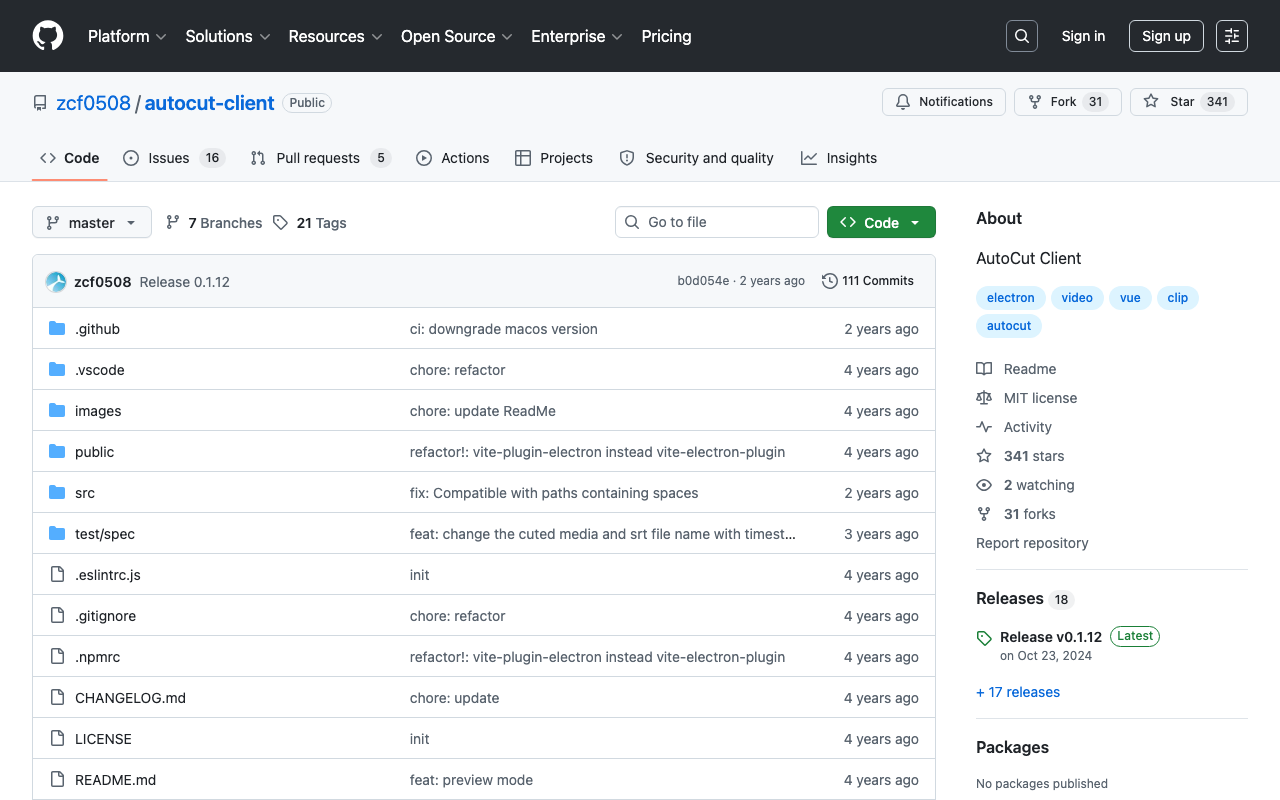
Task: Expand the Platform menu
Action: pyautogui.click(x=127, y=36)
